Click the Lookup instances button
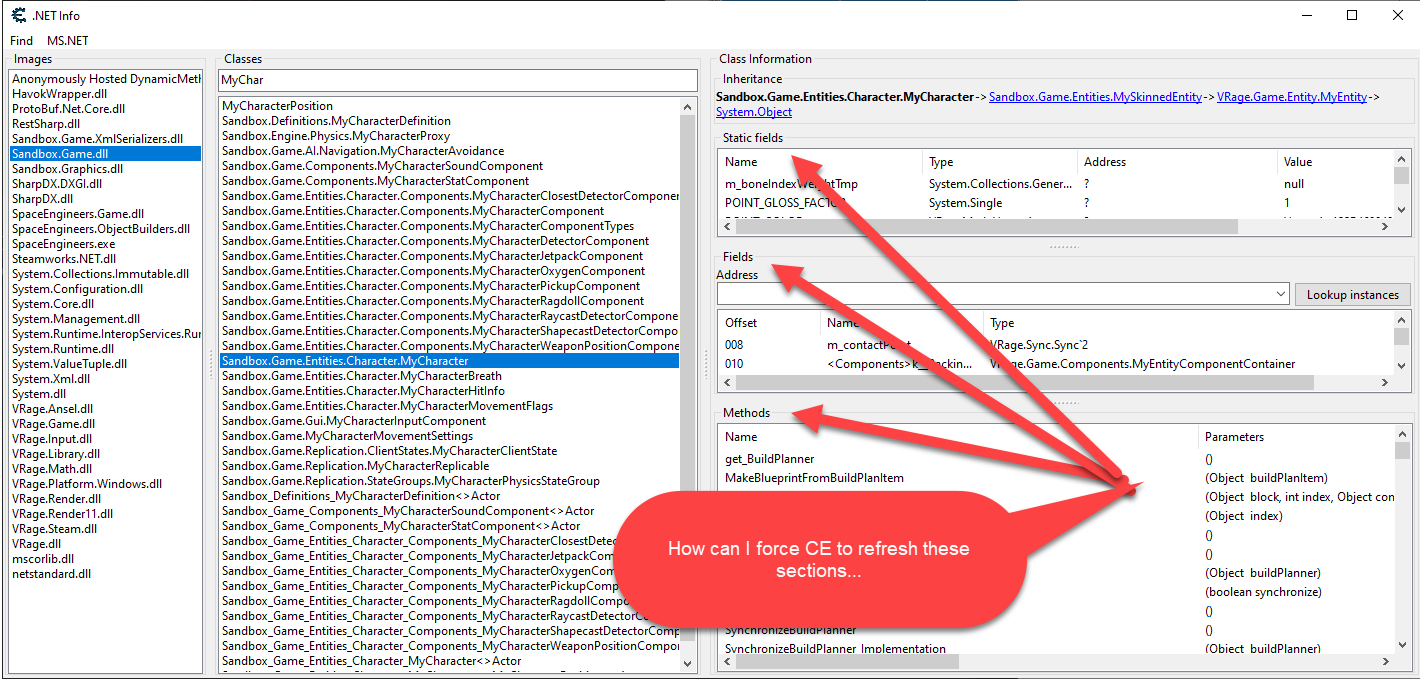The height and width of the screenshot is (680, 1420). click(x=1352, y=293)
